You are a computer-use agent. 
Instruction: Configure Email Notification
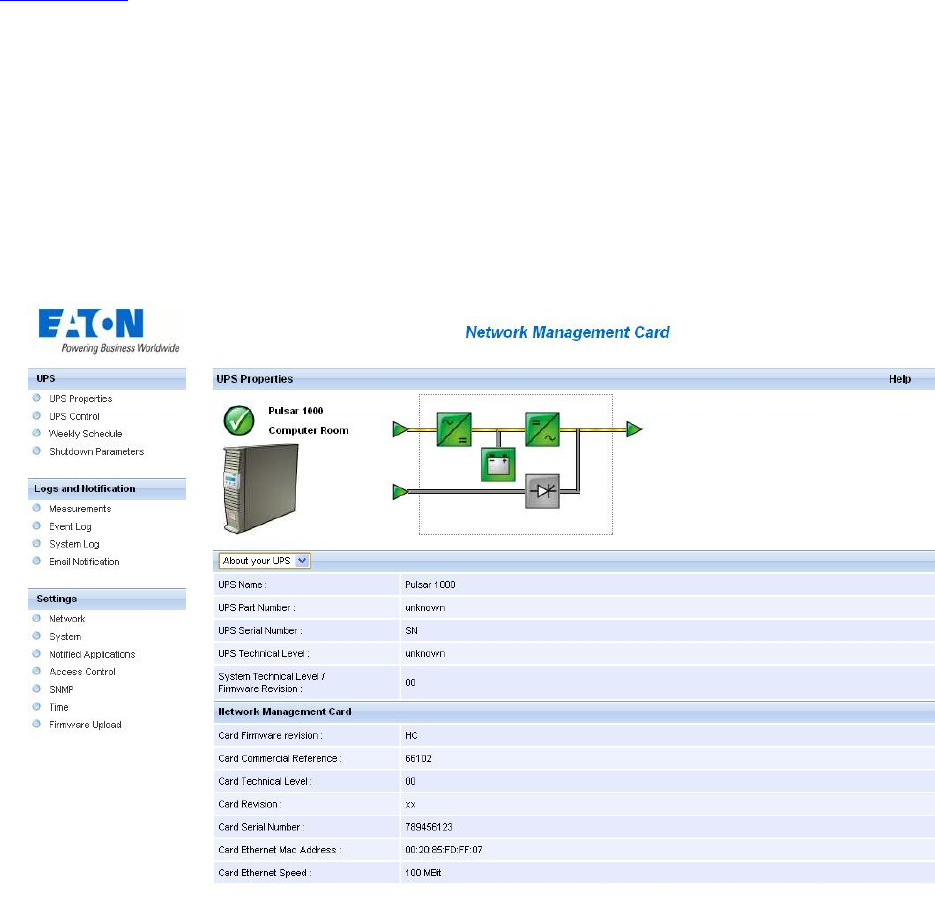84,562
